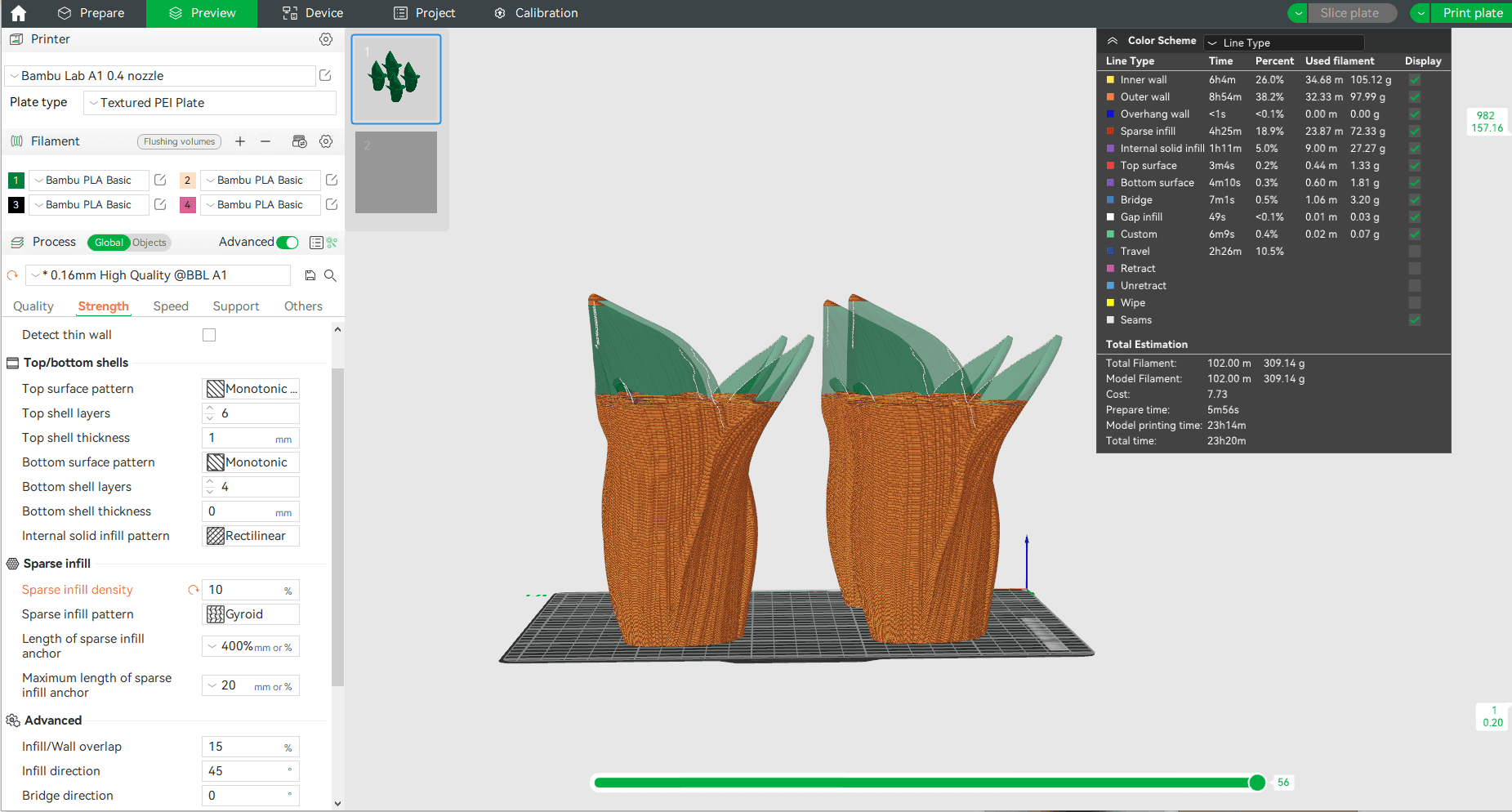1512x812 pixels.
Task: Add a filament with plus icon
Action: point(240,141)
